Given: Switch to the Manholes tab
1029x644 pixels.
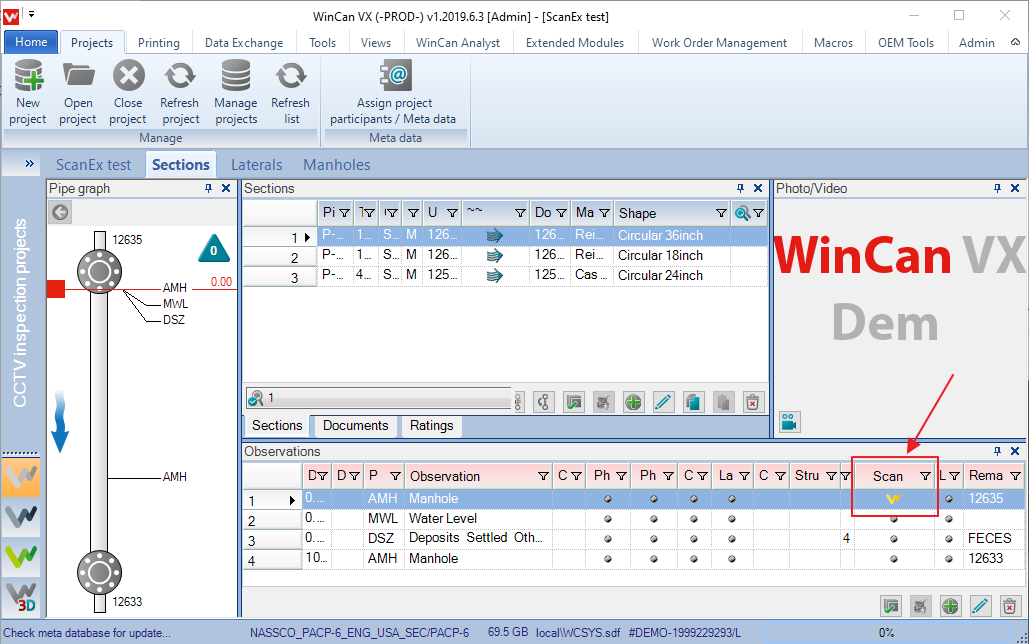Looking at the screenshot, I should point(336,164).
